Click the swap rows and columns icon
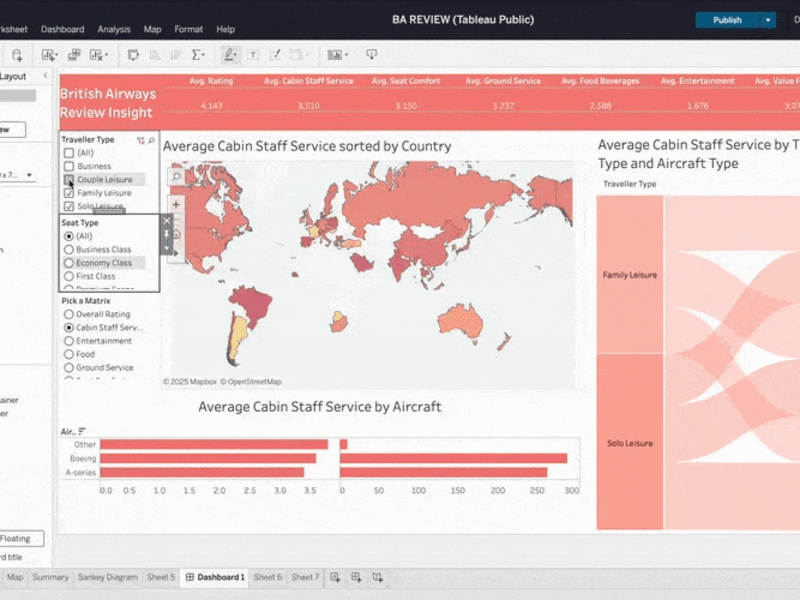The image size is (800, 600). point(133,55)
